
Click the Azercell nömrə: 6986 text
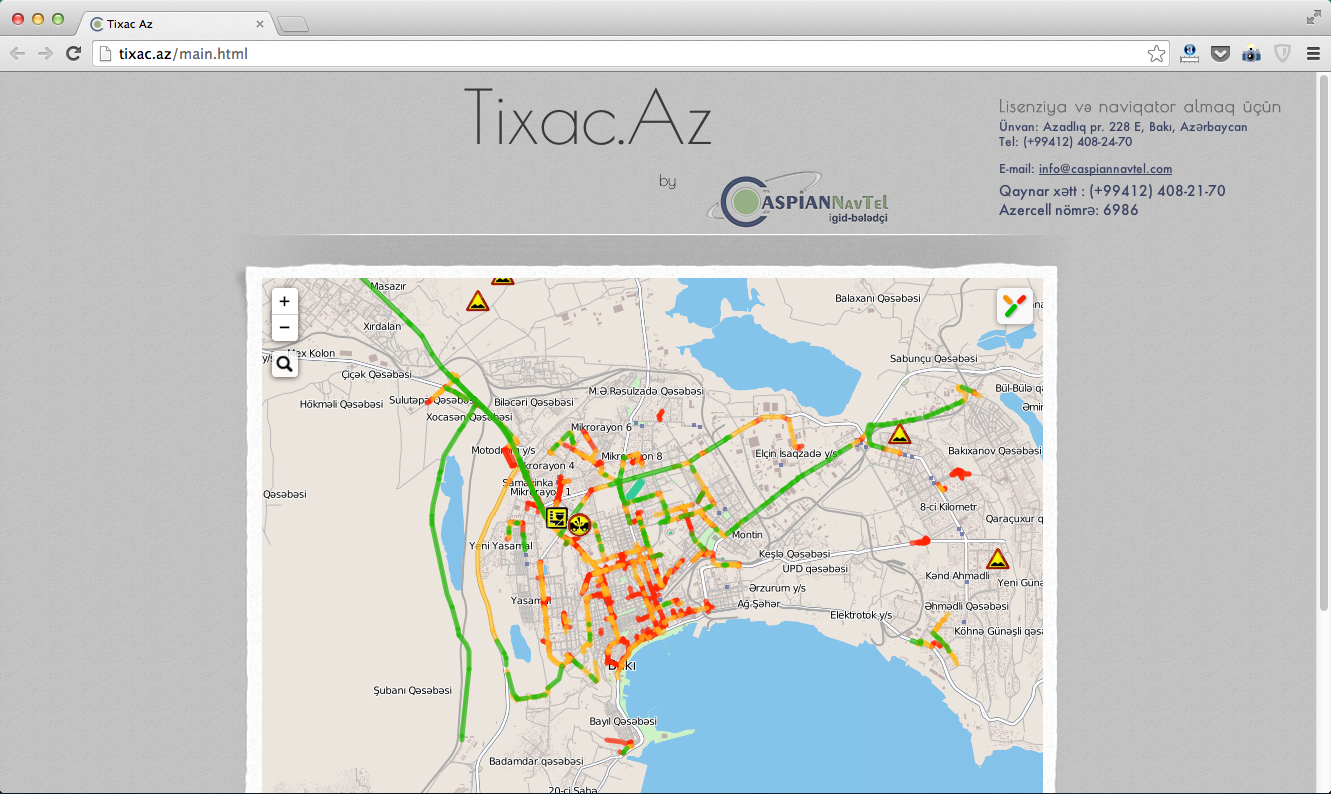click(x=1068, y=210)
